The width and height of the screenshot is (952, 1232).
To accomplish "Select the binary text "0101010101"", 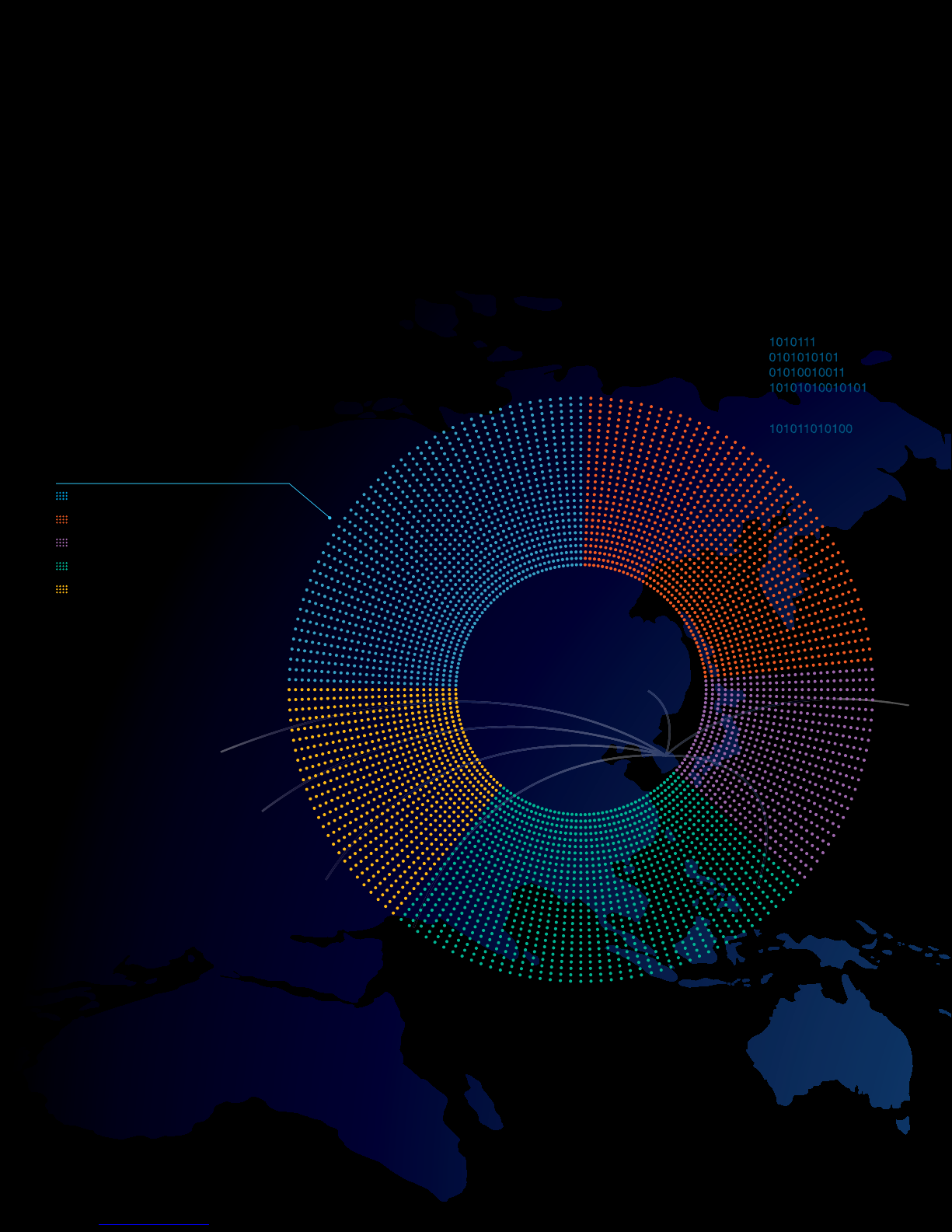I will point(804,358).
